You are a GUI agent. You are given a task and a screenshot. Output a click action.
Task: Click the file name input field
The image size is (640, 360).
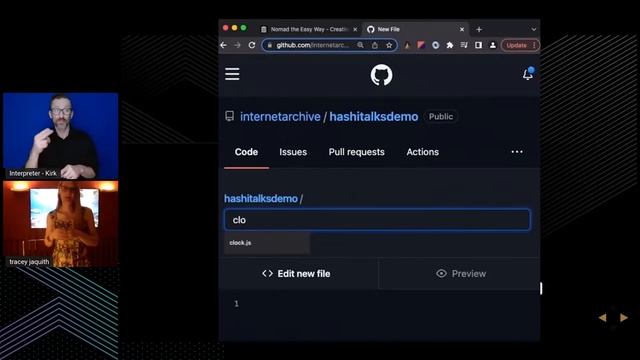coord(377,220)
